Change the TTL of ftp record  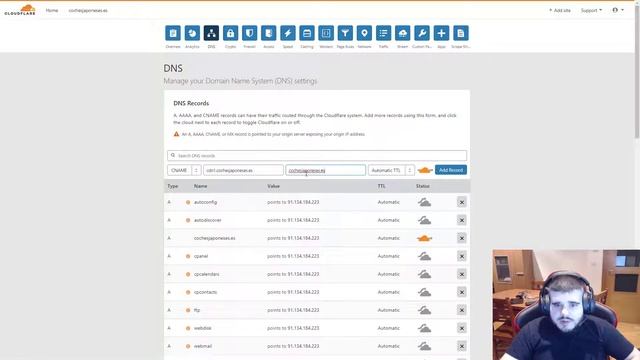[x=389, y=310]
